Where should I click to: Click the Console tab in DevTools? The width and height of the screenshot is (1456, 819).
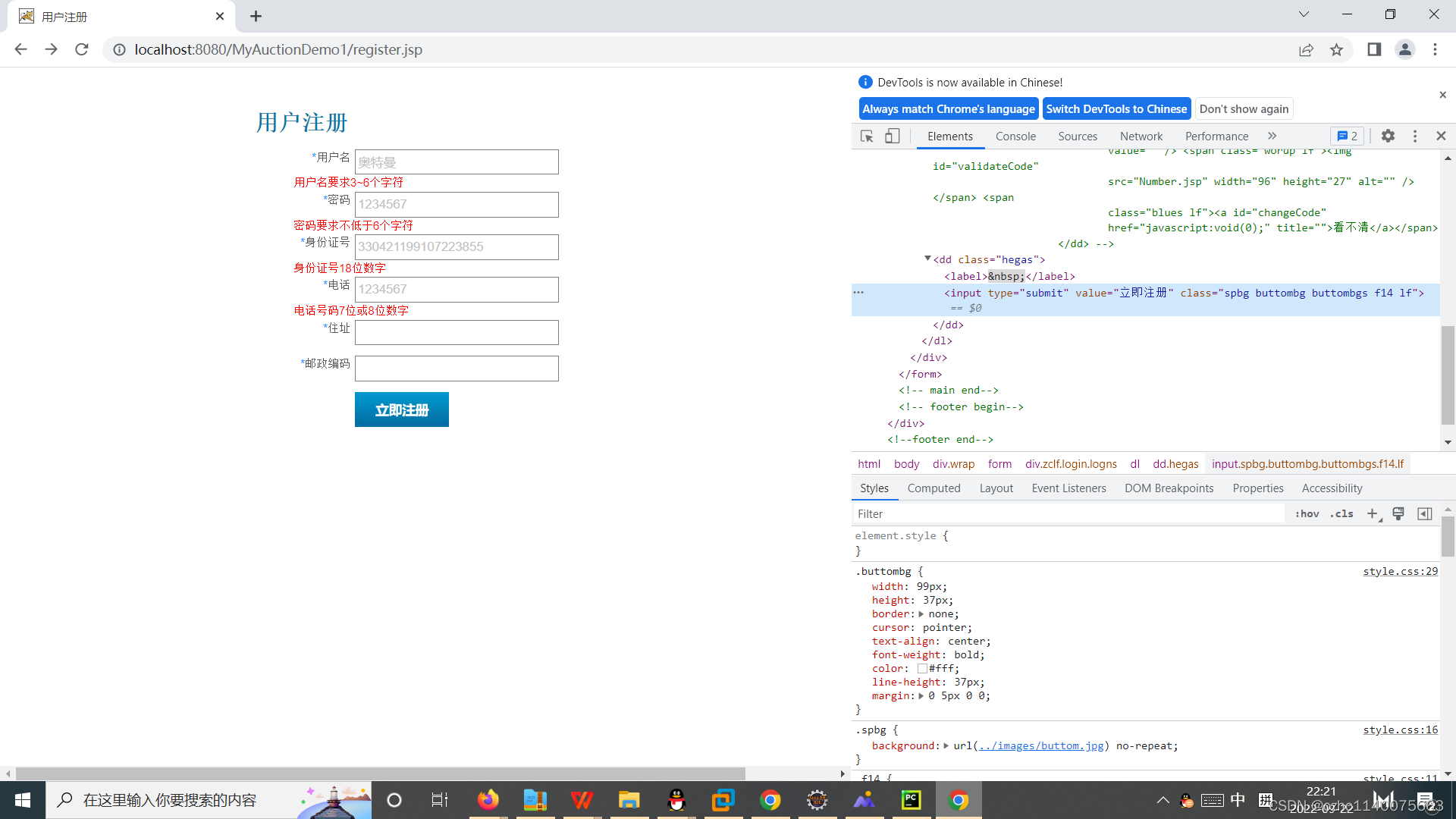(x=1015, y=136)
